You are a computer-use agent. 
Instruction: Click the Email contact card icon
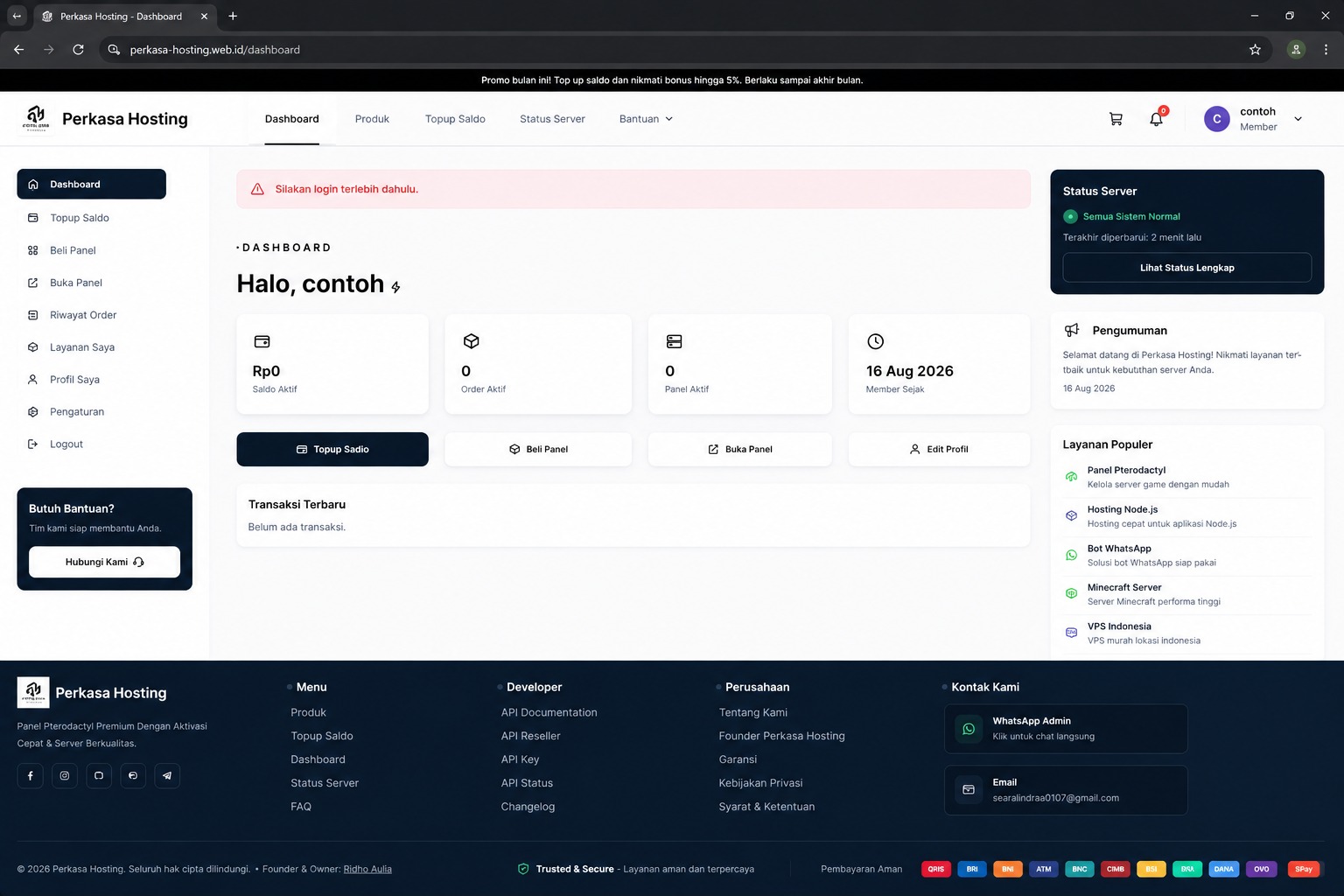pyautogui.click(x=969, y=789)
